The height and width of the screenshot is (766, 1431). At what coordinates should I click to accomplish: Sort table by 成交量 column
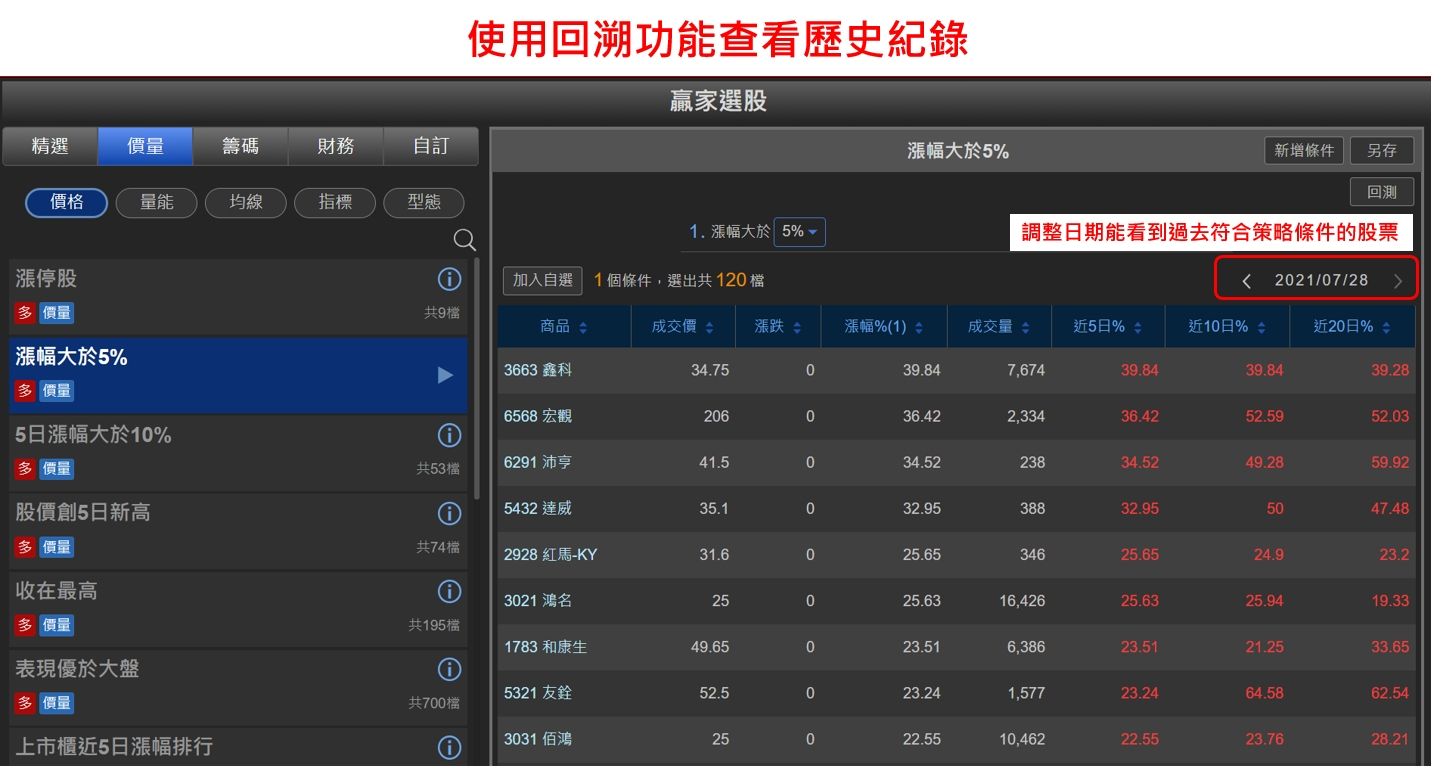point(997,327)
